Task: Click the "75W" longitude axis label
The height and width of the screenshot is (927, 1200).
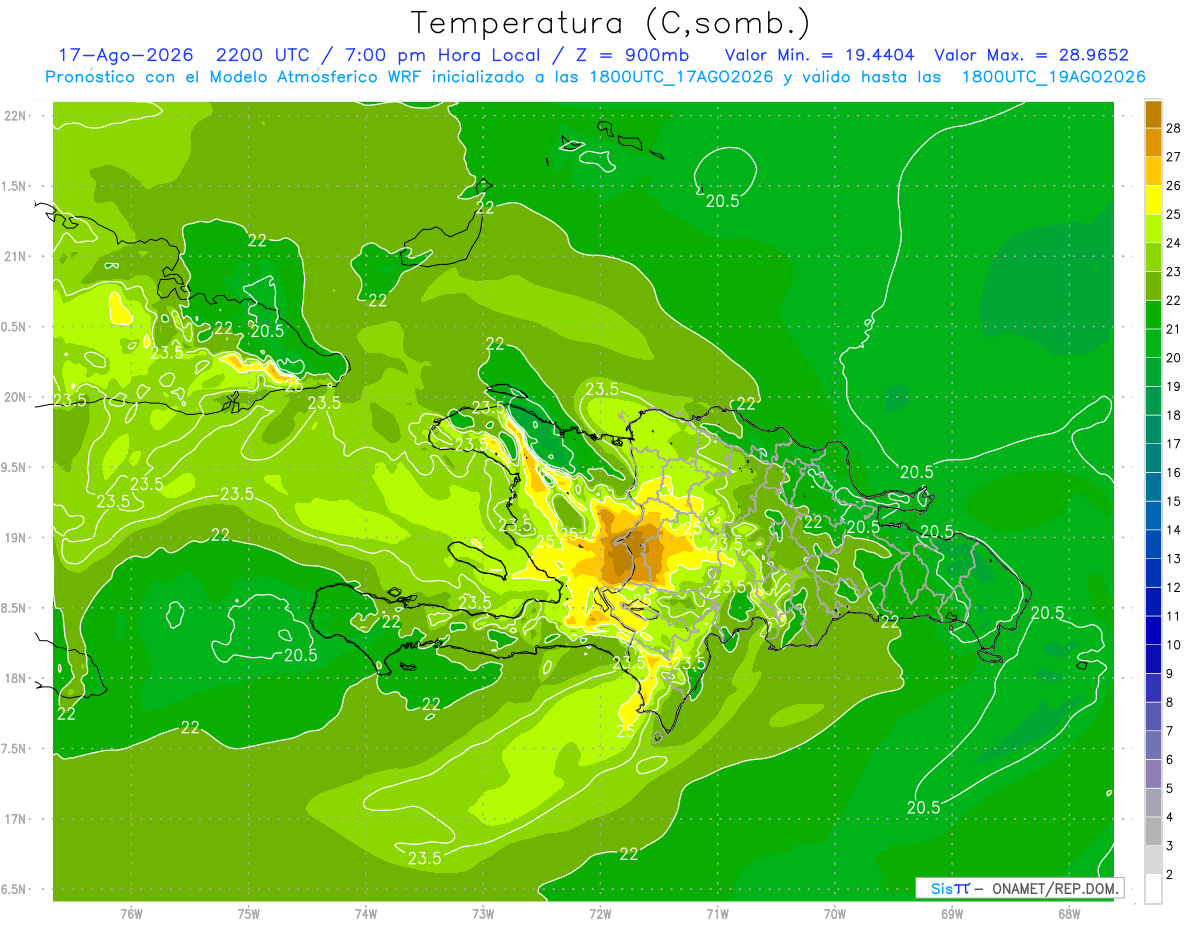Action: 249,914
